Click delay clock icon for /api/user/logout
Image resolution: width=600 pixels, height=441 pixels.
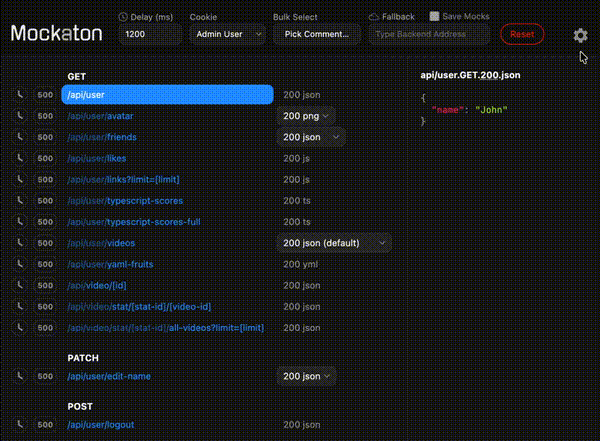(x=20, y=425)
